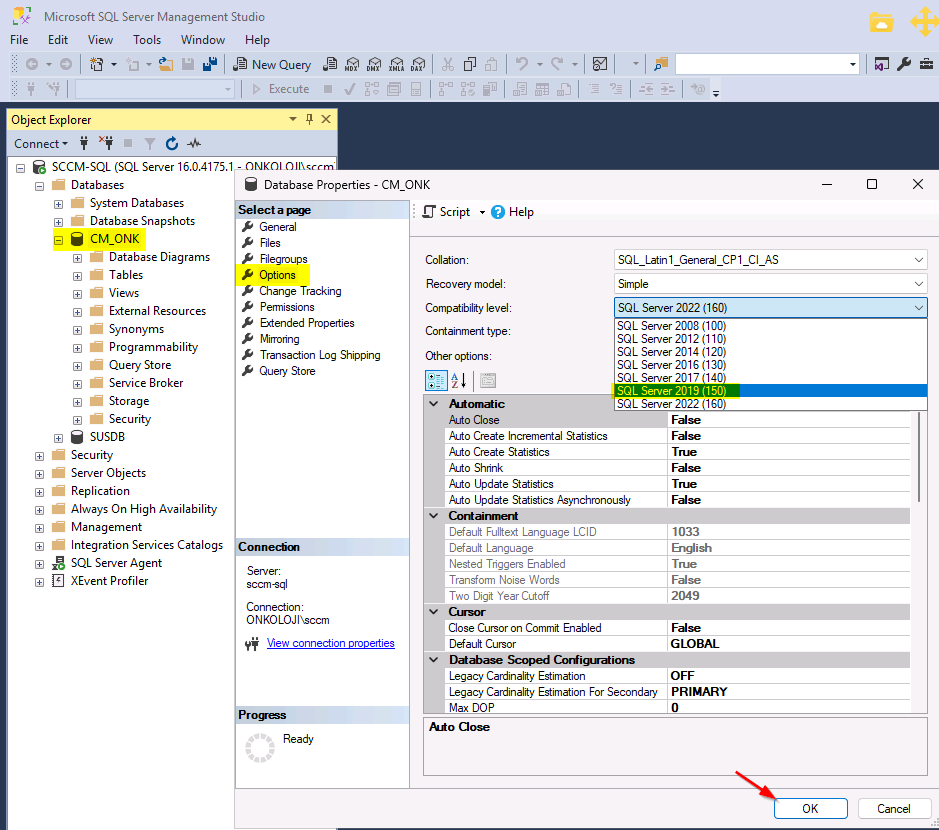Click the SQL Server Agent tree node
Viewport: 939px width, 830px height.
coord(116,563)
